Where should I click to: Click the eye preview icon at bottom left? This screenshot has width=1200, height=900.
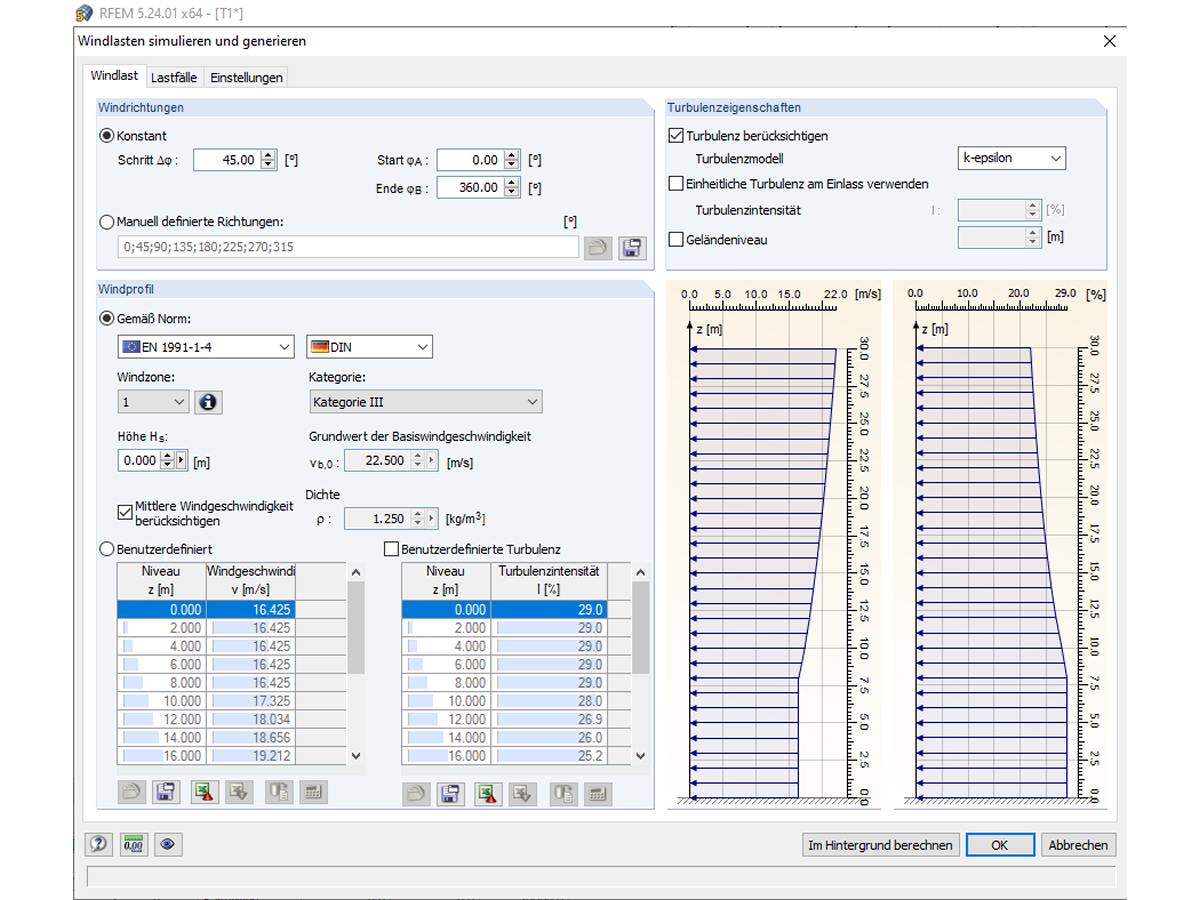click(x=168, y=844)
